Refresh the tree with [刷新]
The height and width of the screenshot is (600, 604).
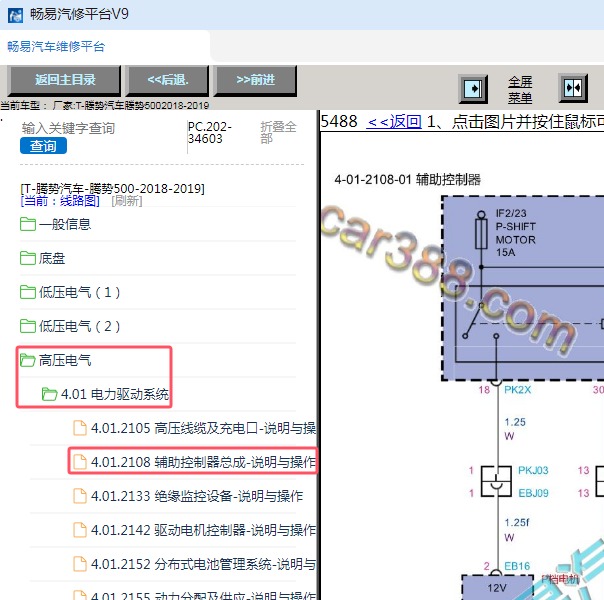(x=127, y=201)
